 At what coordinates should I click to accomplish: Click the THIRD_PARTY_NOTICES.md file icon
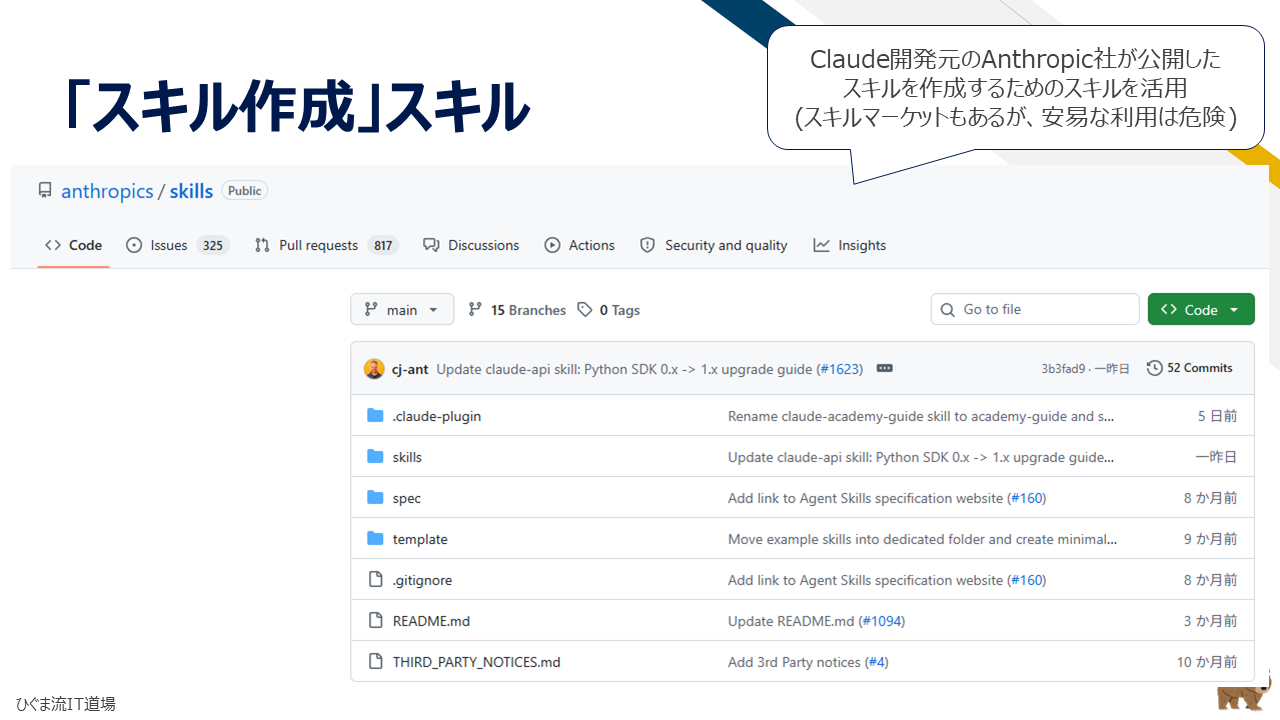(x=375, y=662)
